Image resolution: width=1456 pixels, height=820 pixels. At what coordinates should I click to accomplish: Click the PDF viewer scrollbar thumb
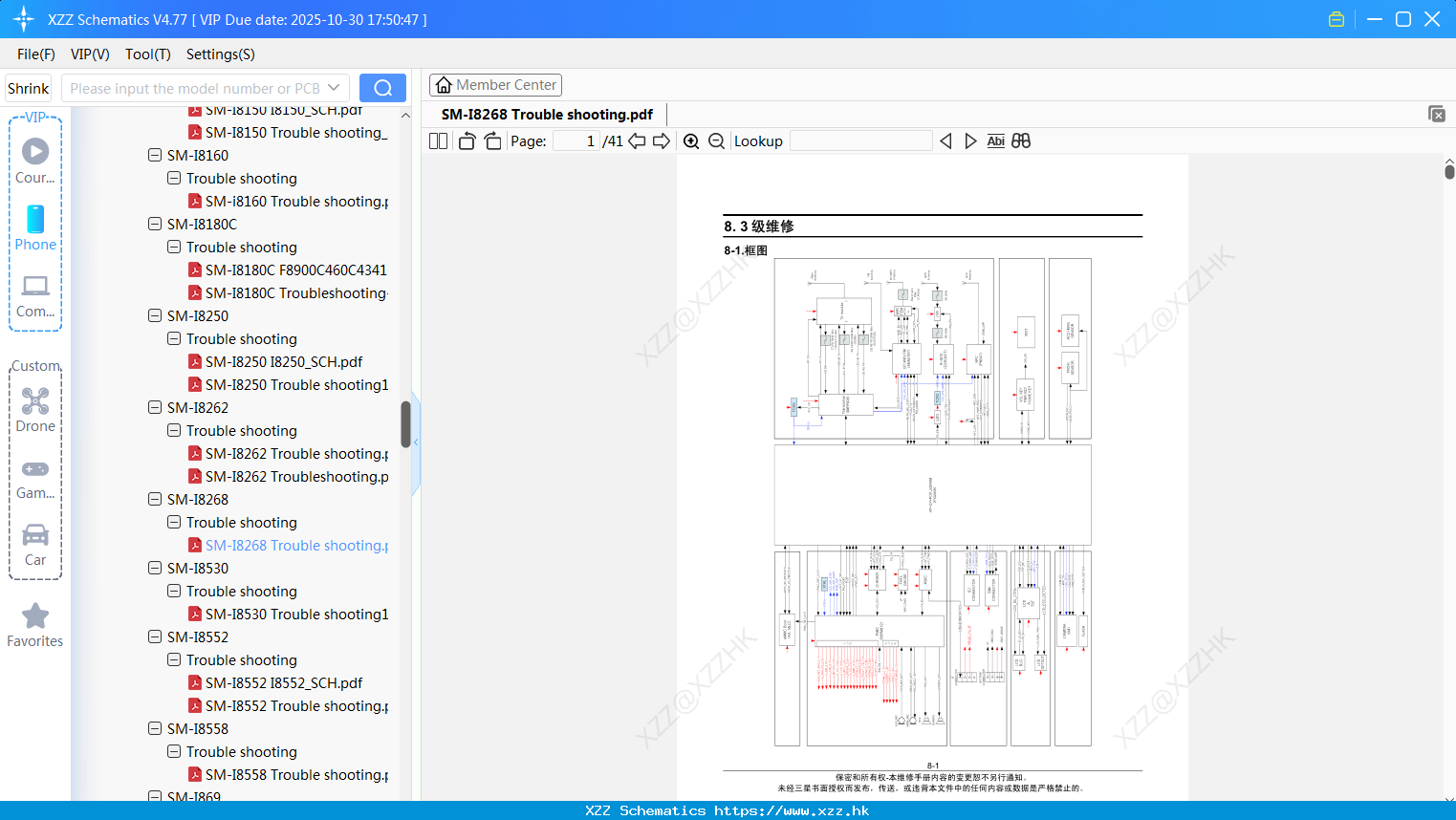pos(1449,171)
